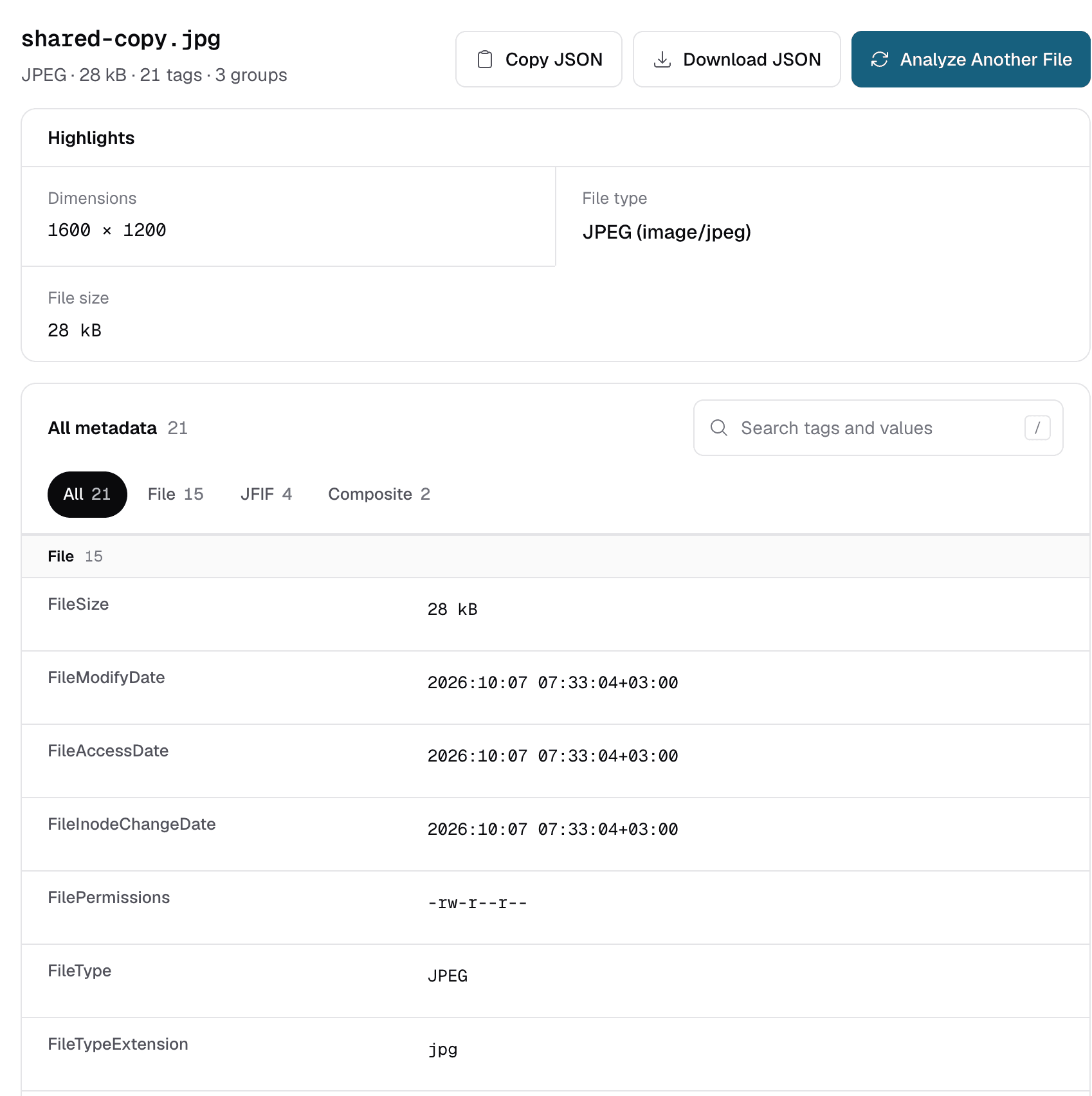Copy JSON to clipboard
The height and width of the screenshot is (1096, 1092).
pos(539,59)
